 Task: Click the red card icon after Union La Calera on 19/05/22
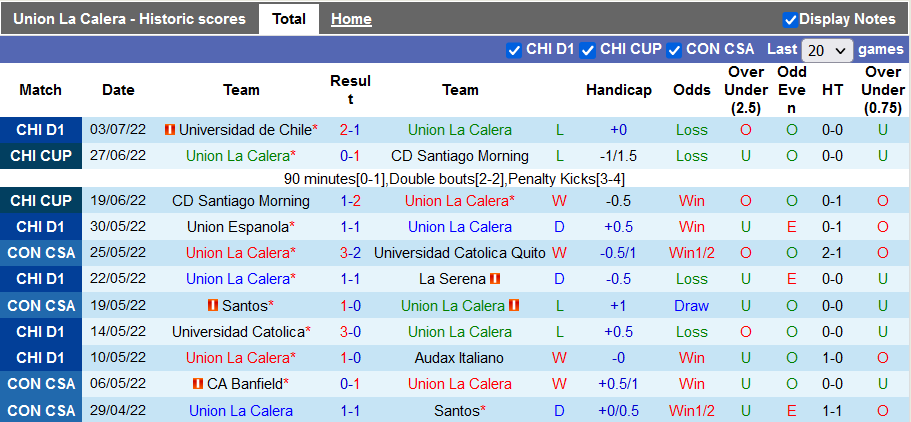[514, 306]
